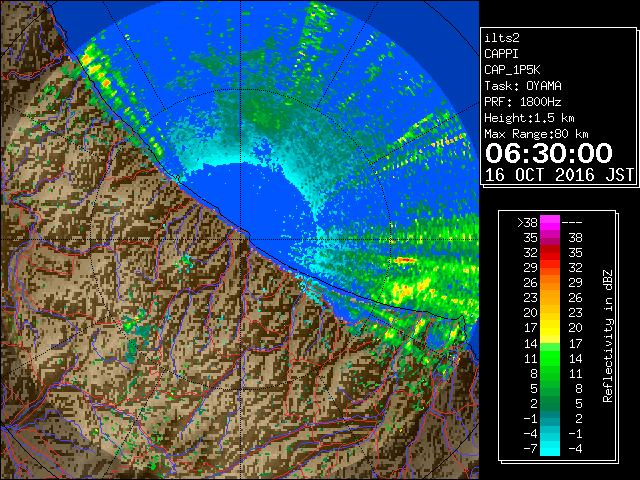Click the '-7' legend value on left column

pos(530,448)
